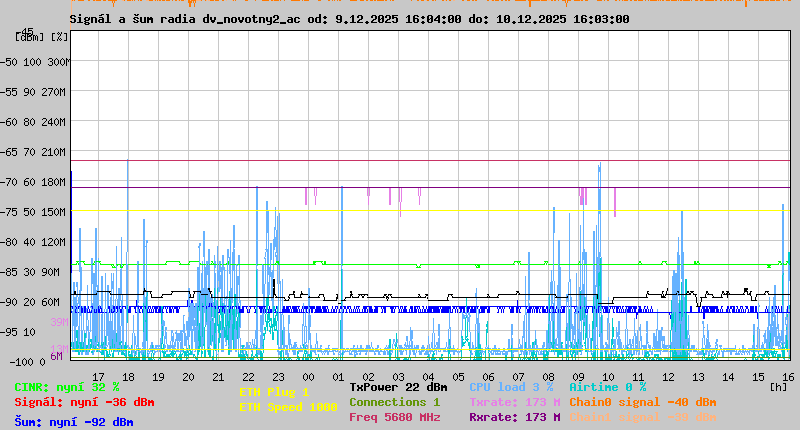
Task: Click the CPU load 3 % legend entry
Action: [511, 387]
